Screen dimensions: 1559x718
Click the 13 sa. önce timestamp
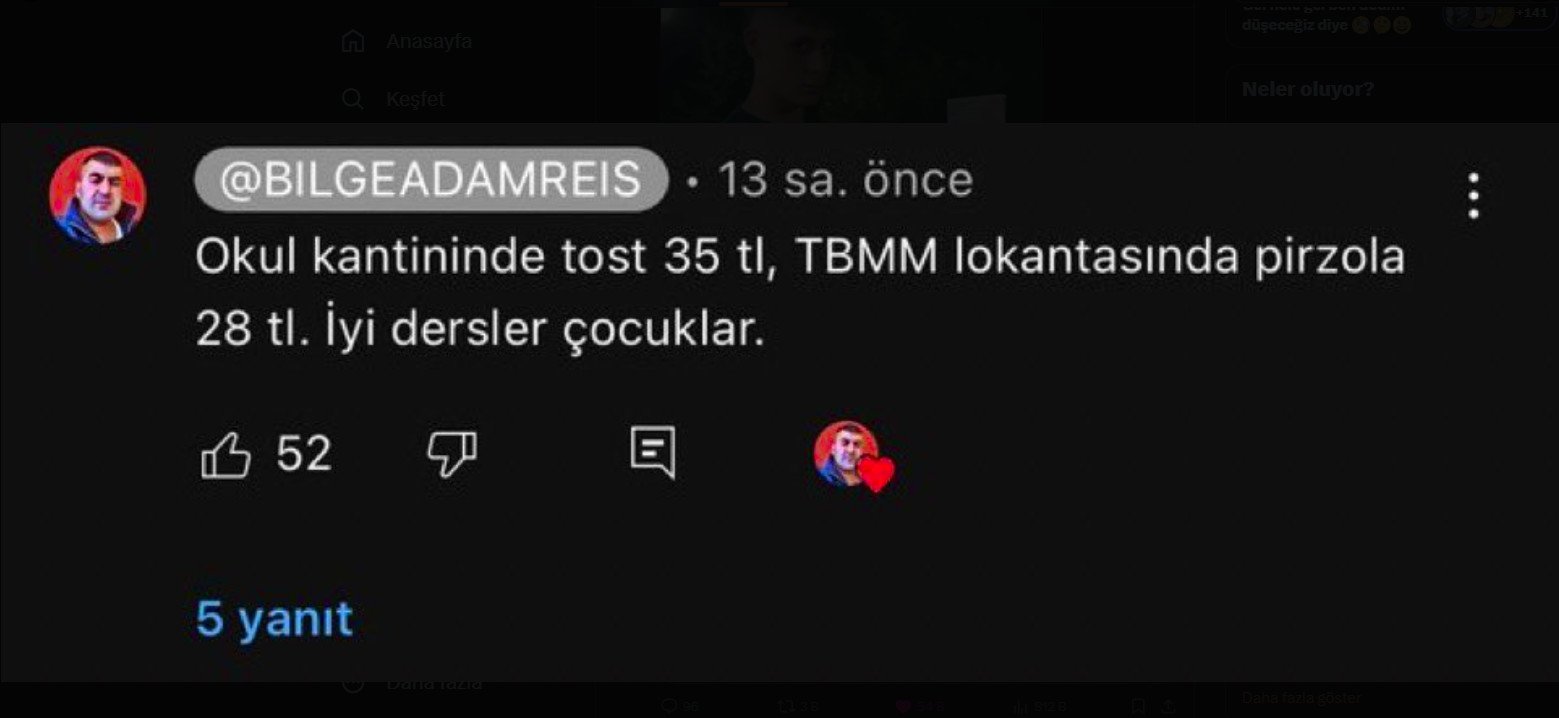click(845, 180)
